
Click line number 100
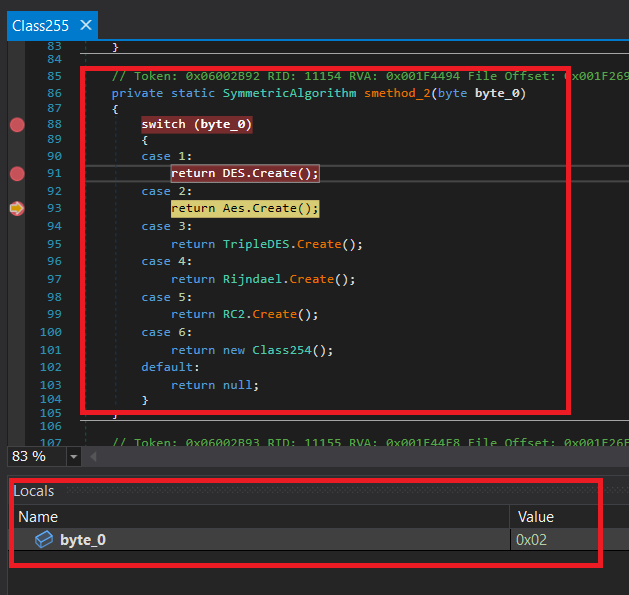tap(51, 333)
